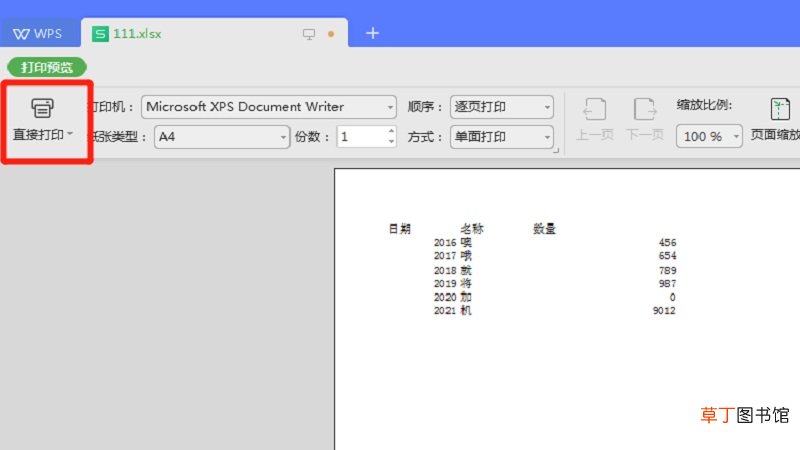The width and height of the screenshot is (800, 450).
Task: Click the value 987 in preview
Action: pos(667,283)
